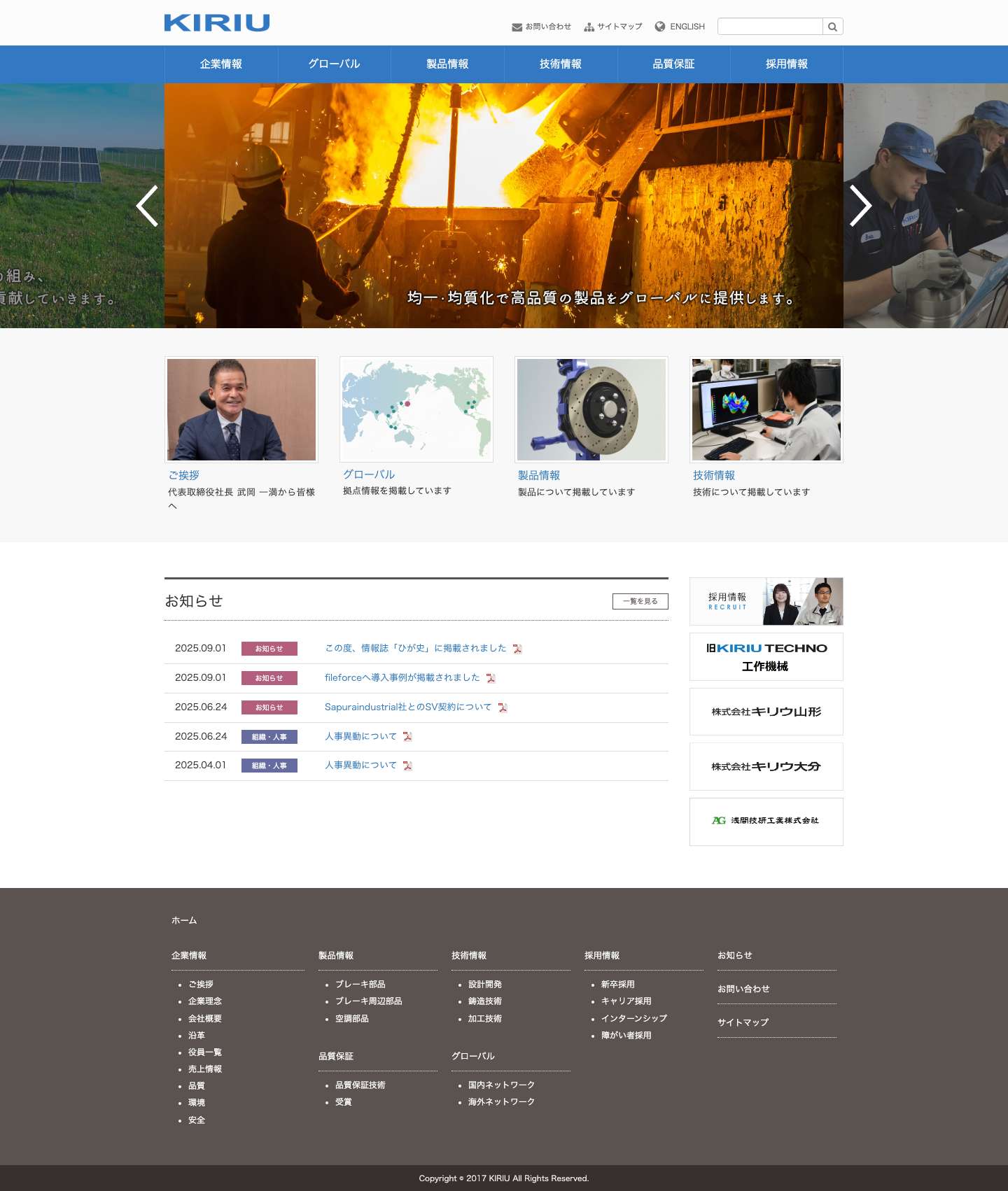This screenshot has height=1191, width=1008.
Task: Open the 技術情報 card title link
Action: [x=714, y=475]
